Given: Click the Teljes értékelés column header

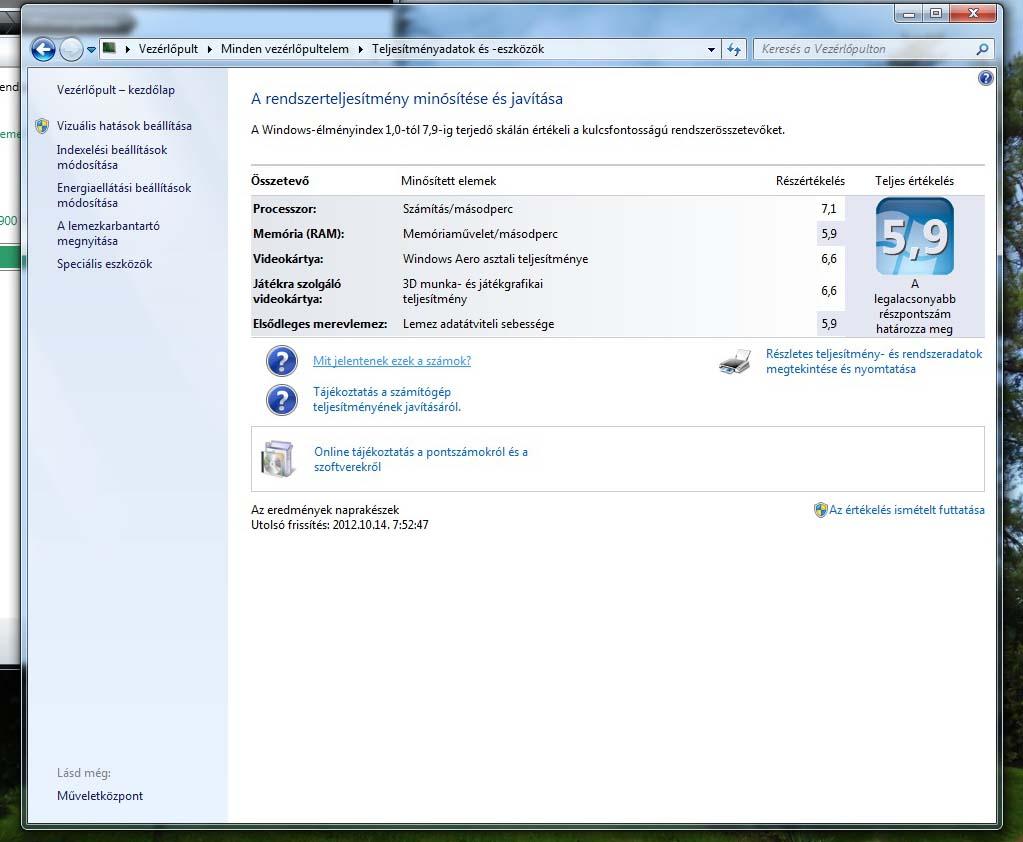Looking at the screenshot, I should [x=914, y=181].
